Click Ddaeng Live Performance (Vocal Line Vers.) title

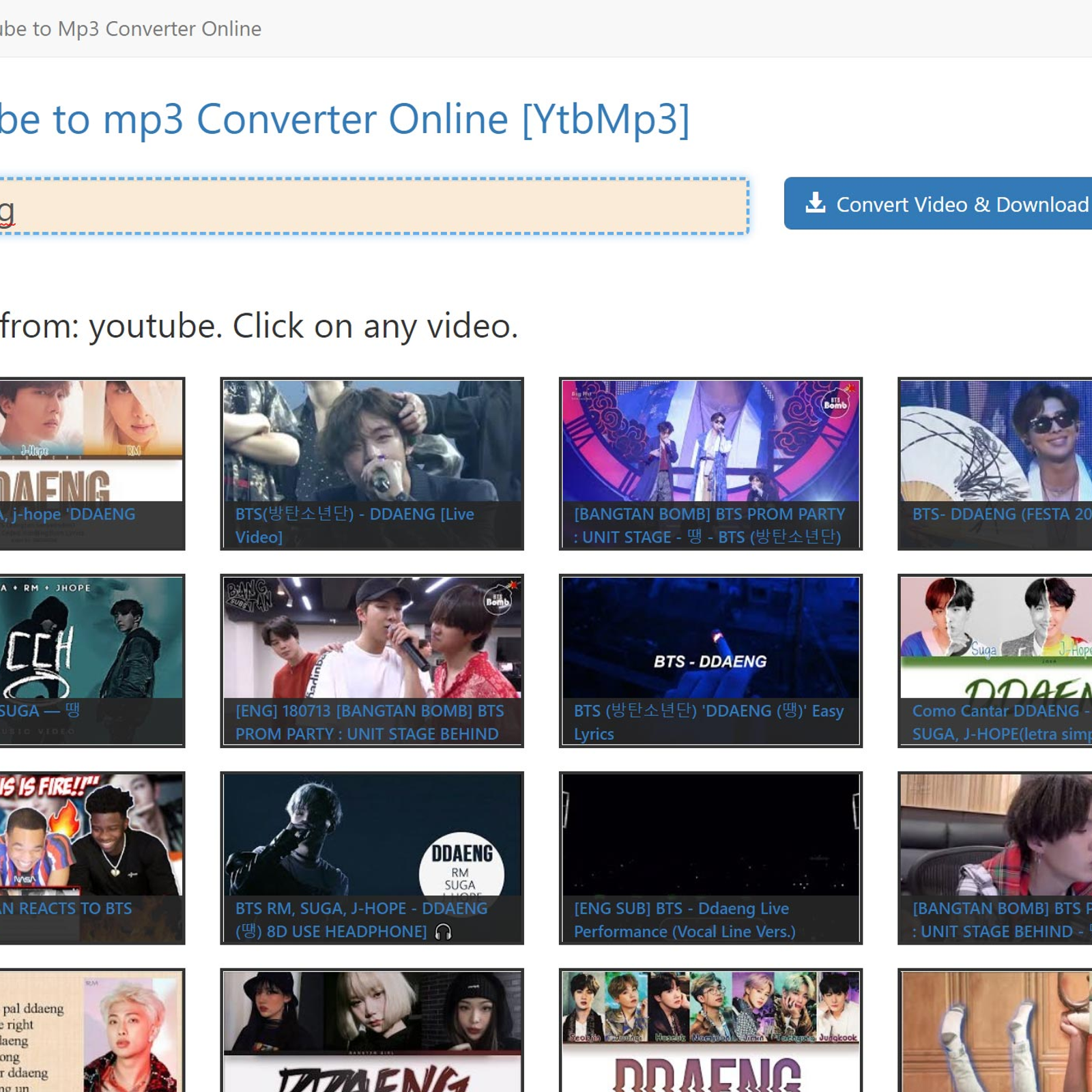[685, 920]
